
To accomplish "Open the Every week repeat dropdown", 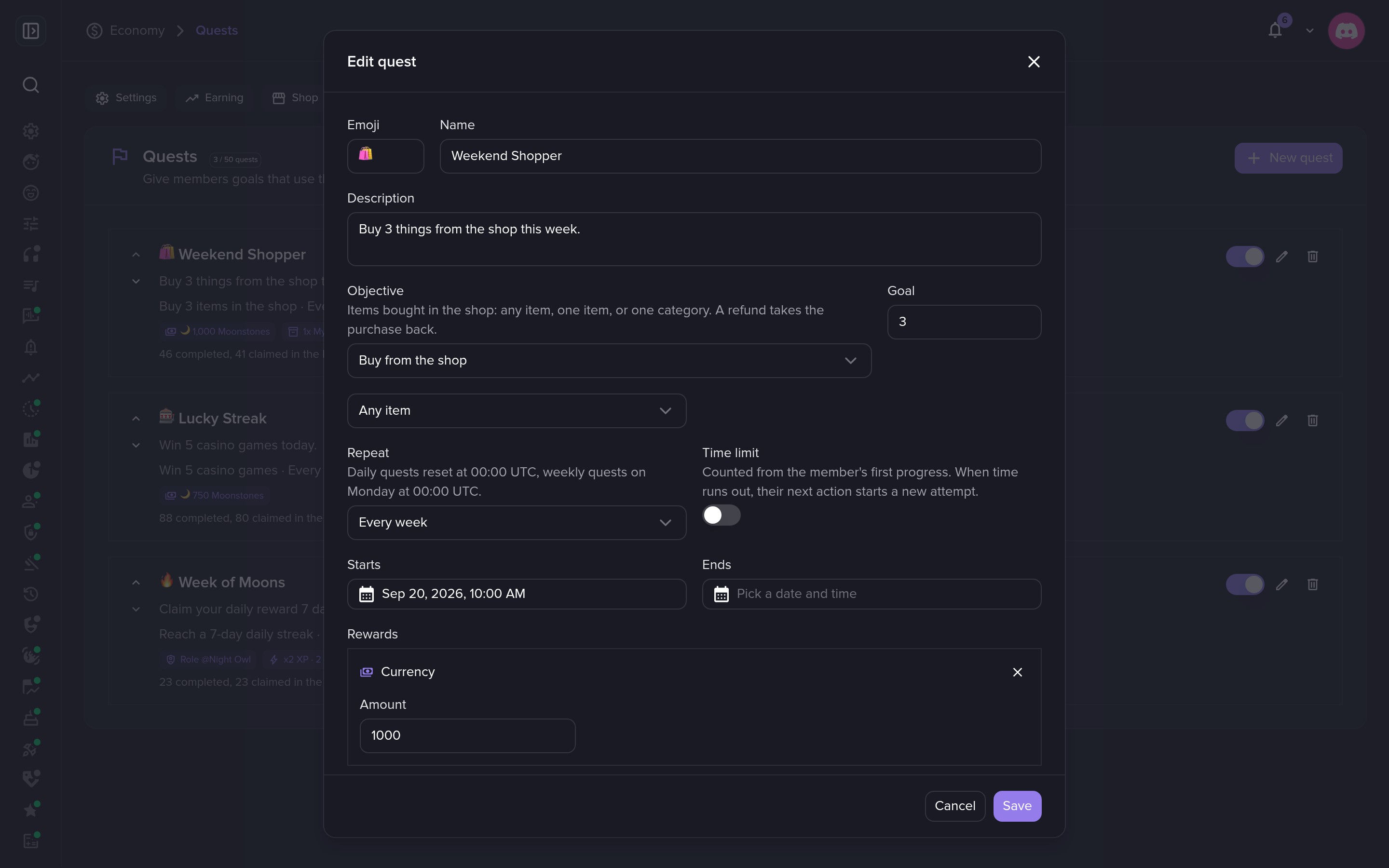I will point(517,523).
